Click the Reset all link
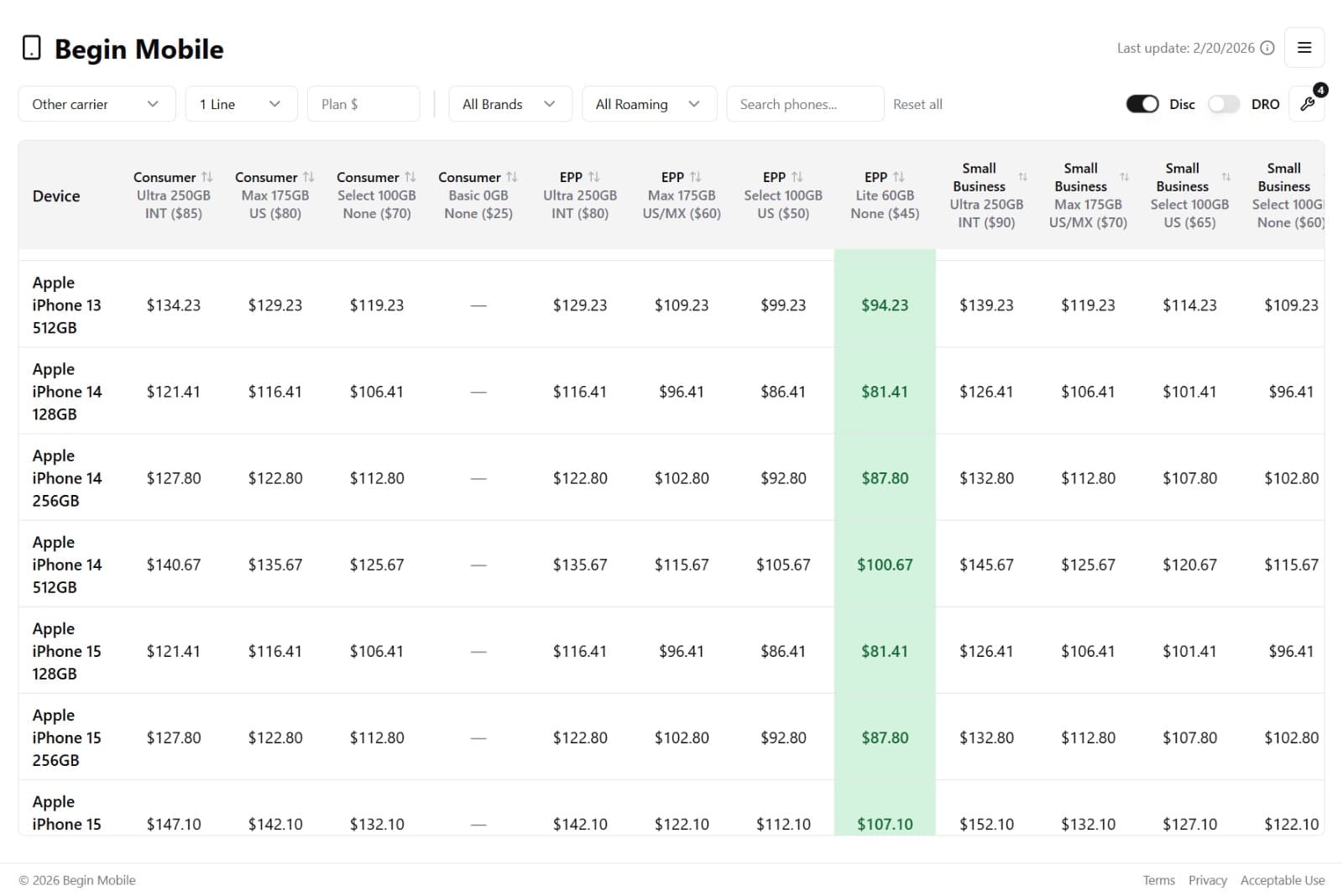 click(x=917, y=103)
